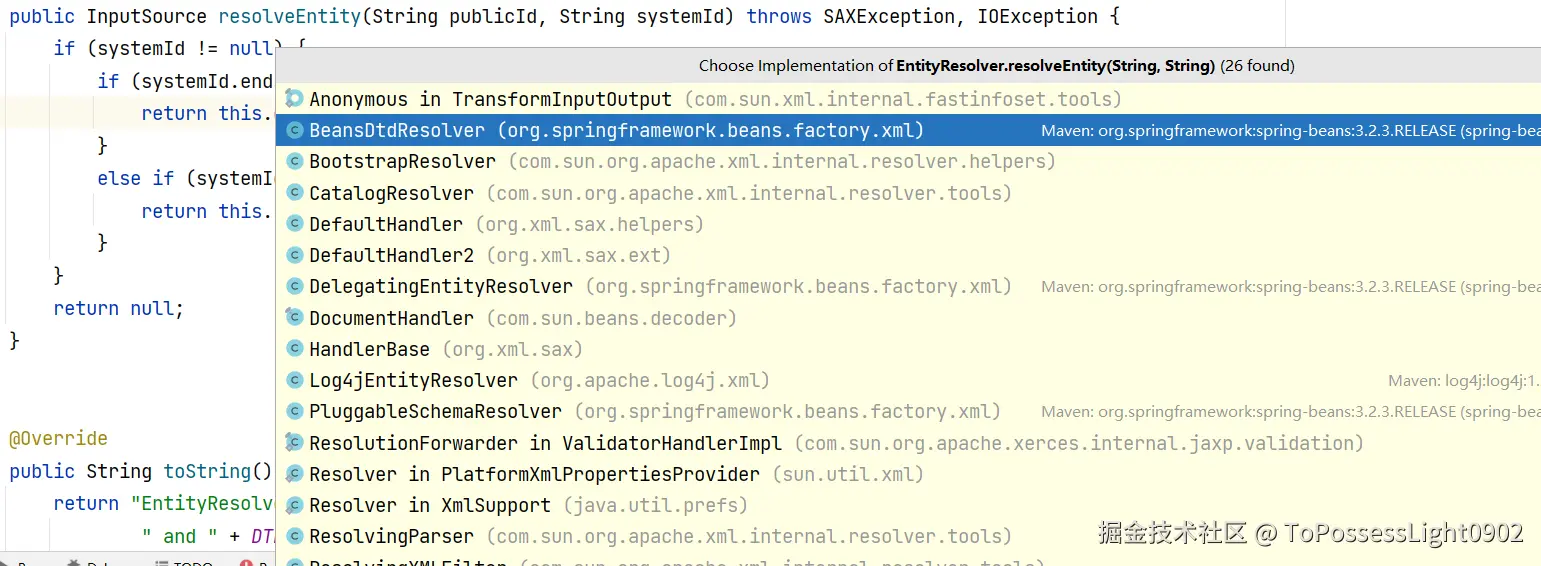This screenshot has height=566, width=1541.
Task: Click the "return null;" statement line
Action: coord(119,308)
